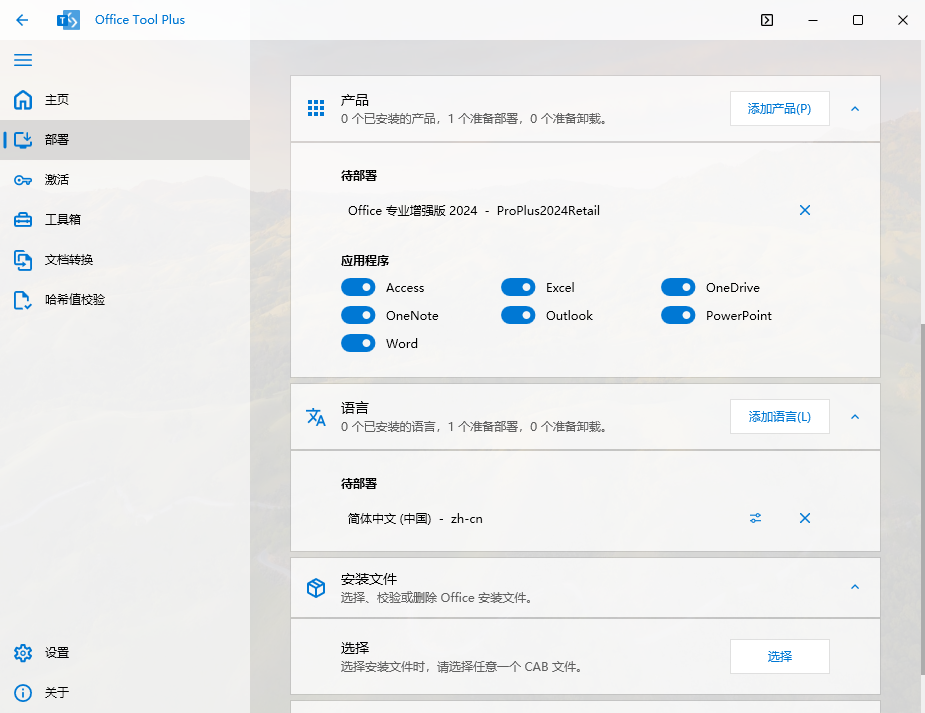Image resolution: width=925 pixels, height=713 pixels.
Task: Click the 安装文件 section title
Action: [369, 579]
